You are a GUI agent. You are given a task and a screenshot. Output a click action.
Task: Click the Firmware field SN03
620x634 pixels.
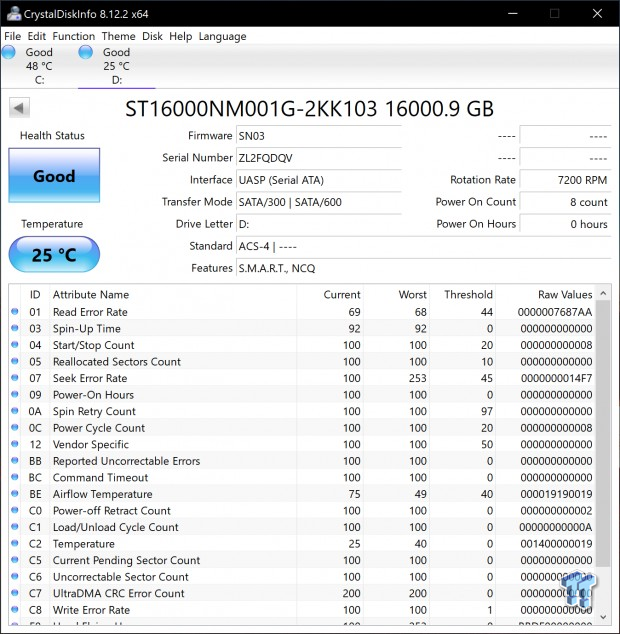click(319, 136)
